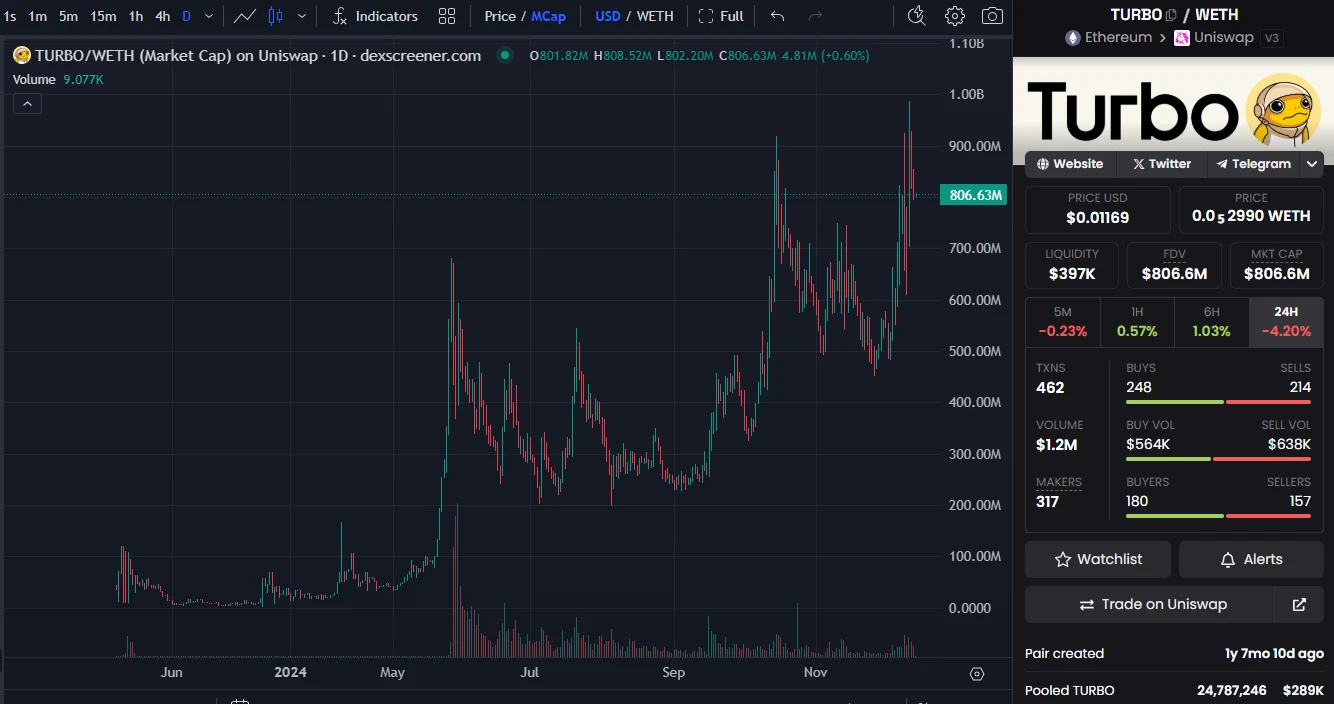Toggle Full screen chart mode
This screenshot has width=1334, height=704.
pos(721,16)
